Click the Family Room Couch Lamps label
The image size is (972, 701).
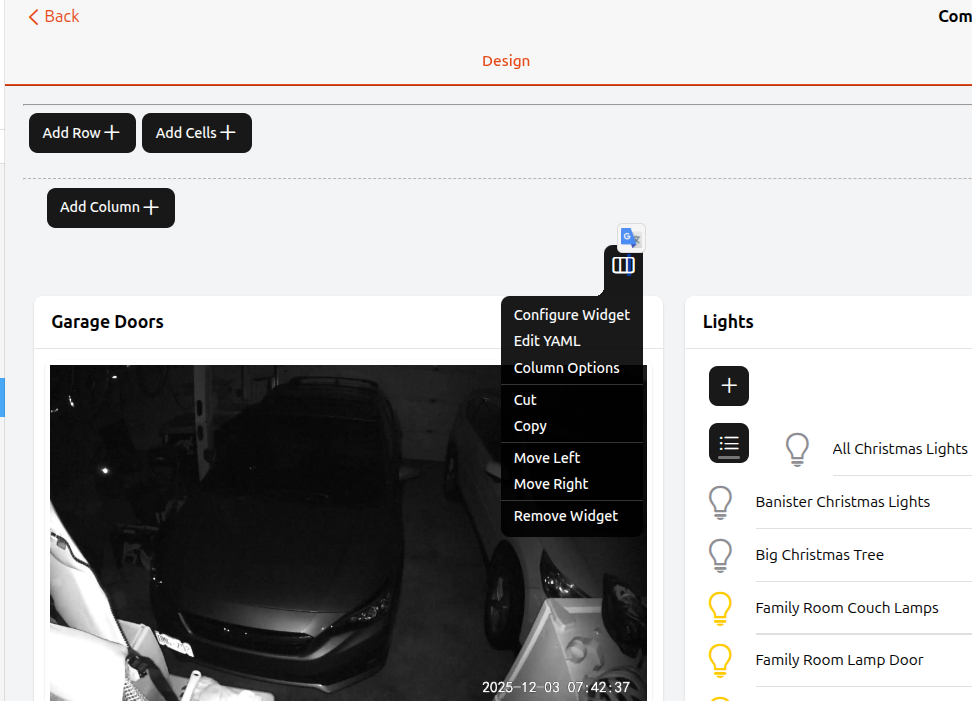tap(847, 608)
